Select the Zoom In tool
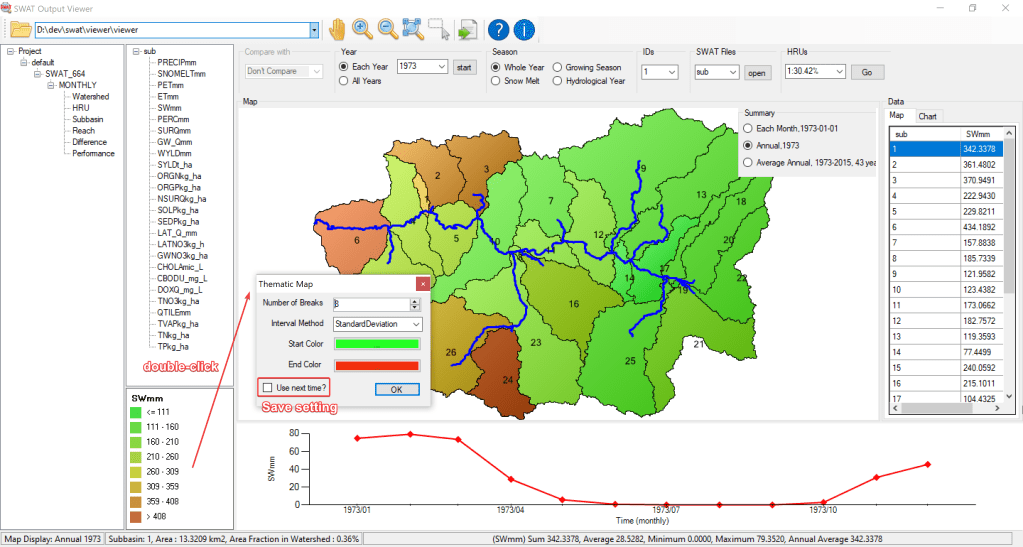Screen dimensions: 1023x547 362,29
